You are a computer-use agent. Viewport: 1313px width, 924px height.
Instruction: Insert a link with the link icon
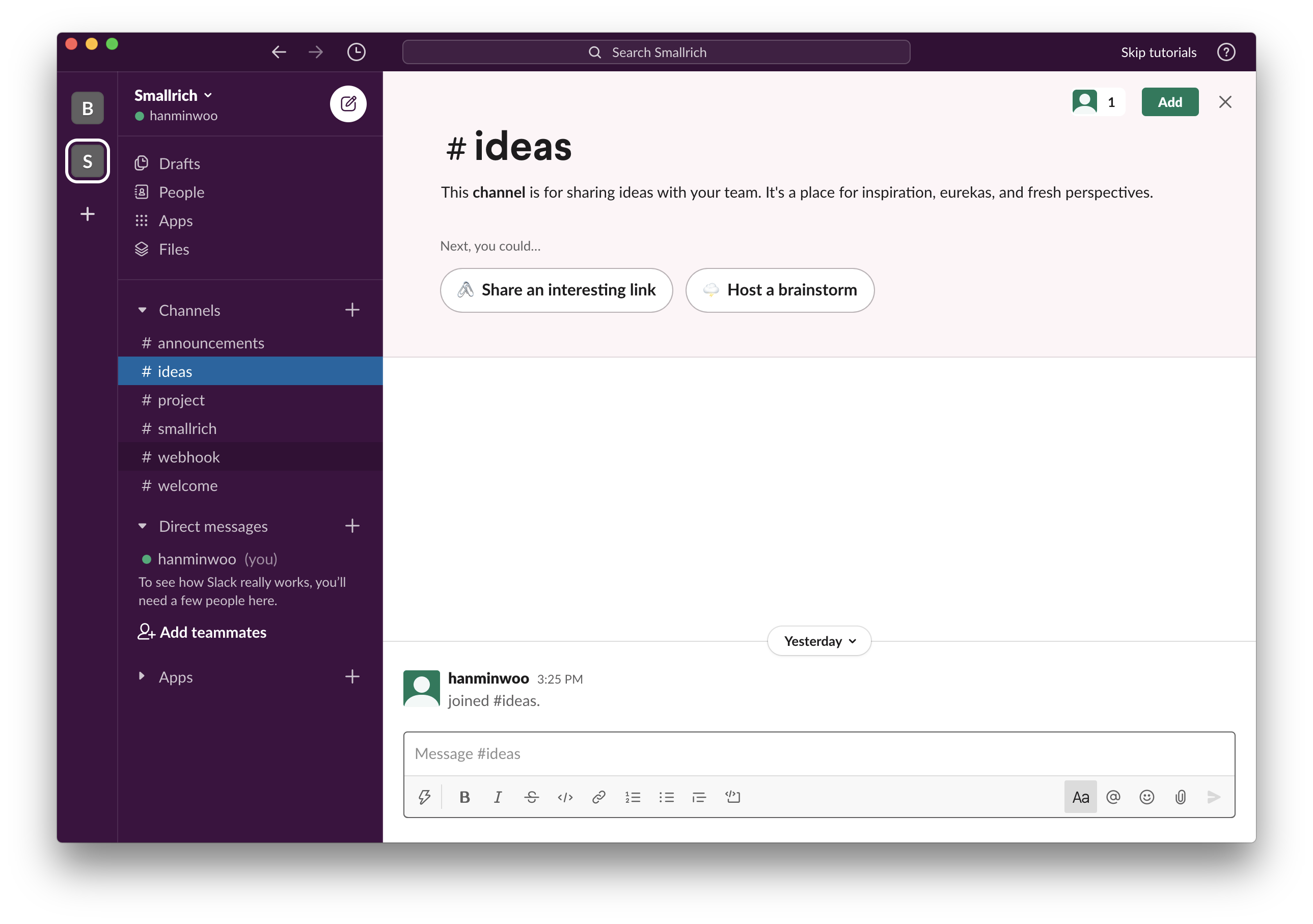(599, 797)
